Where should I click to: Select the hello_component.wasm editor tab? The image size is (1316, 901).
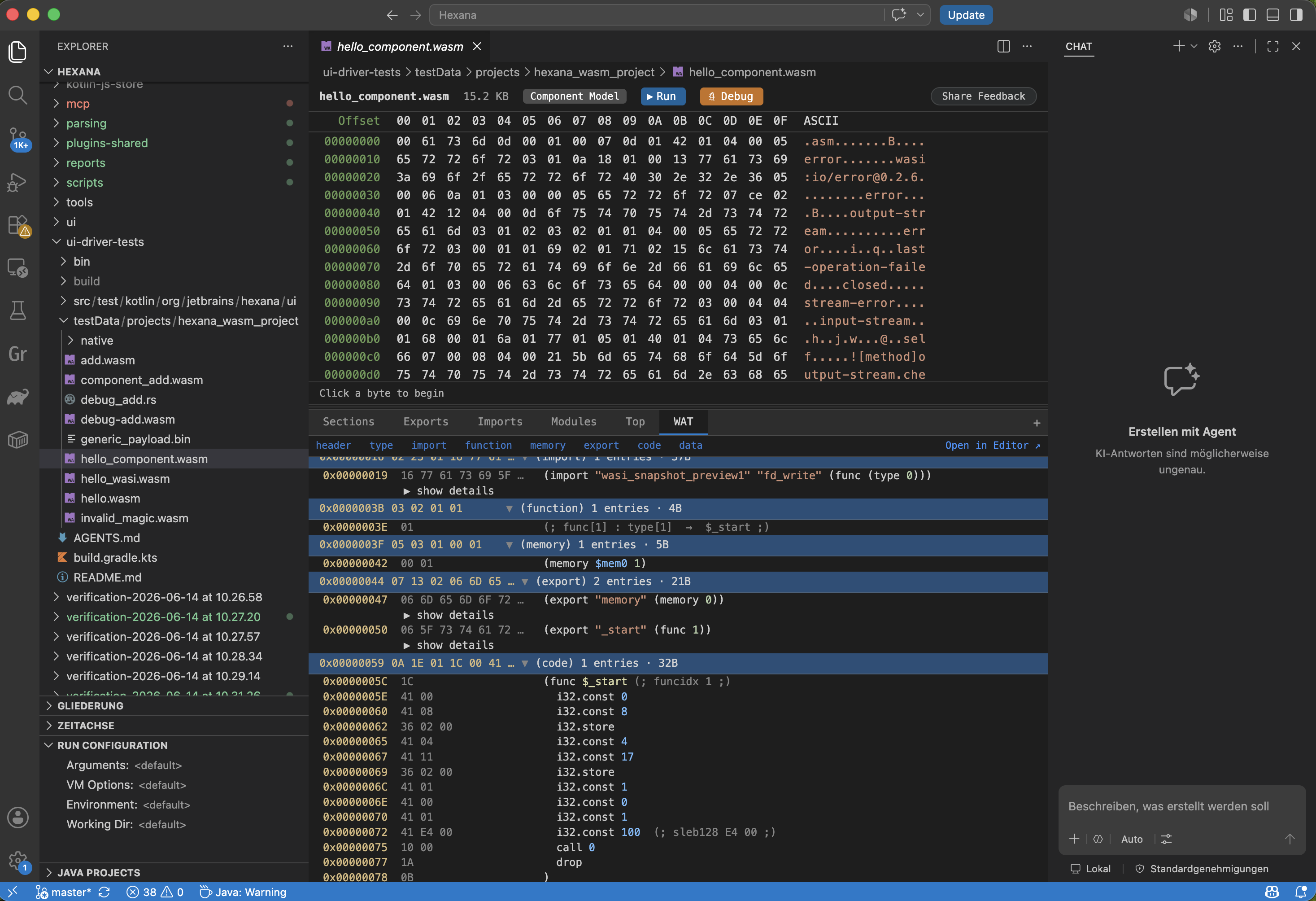point(400,46)
